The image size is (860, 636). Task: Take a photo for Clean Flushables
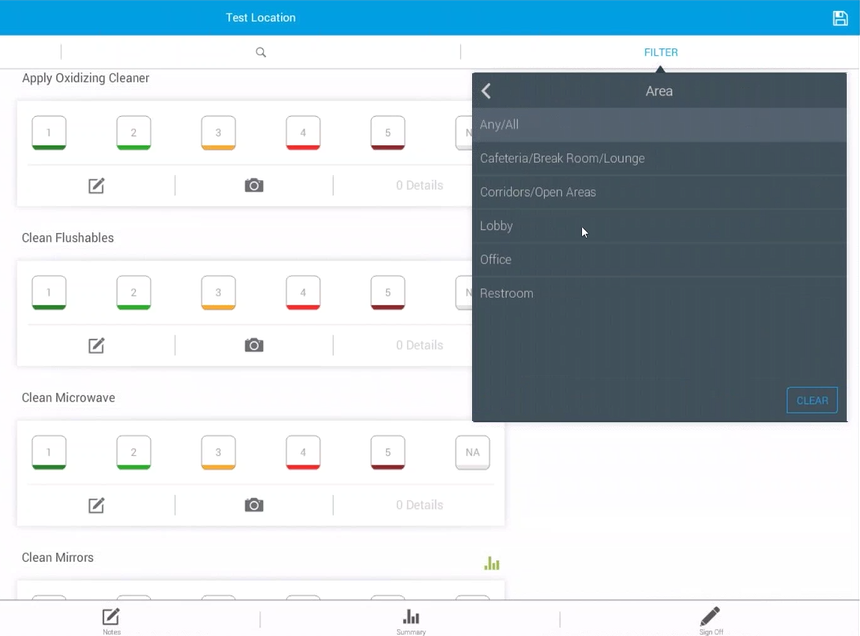pyautogui.click(x=254, y=345)
